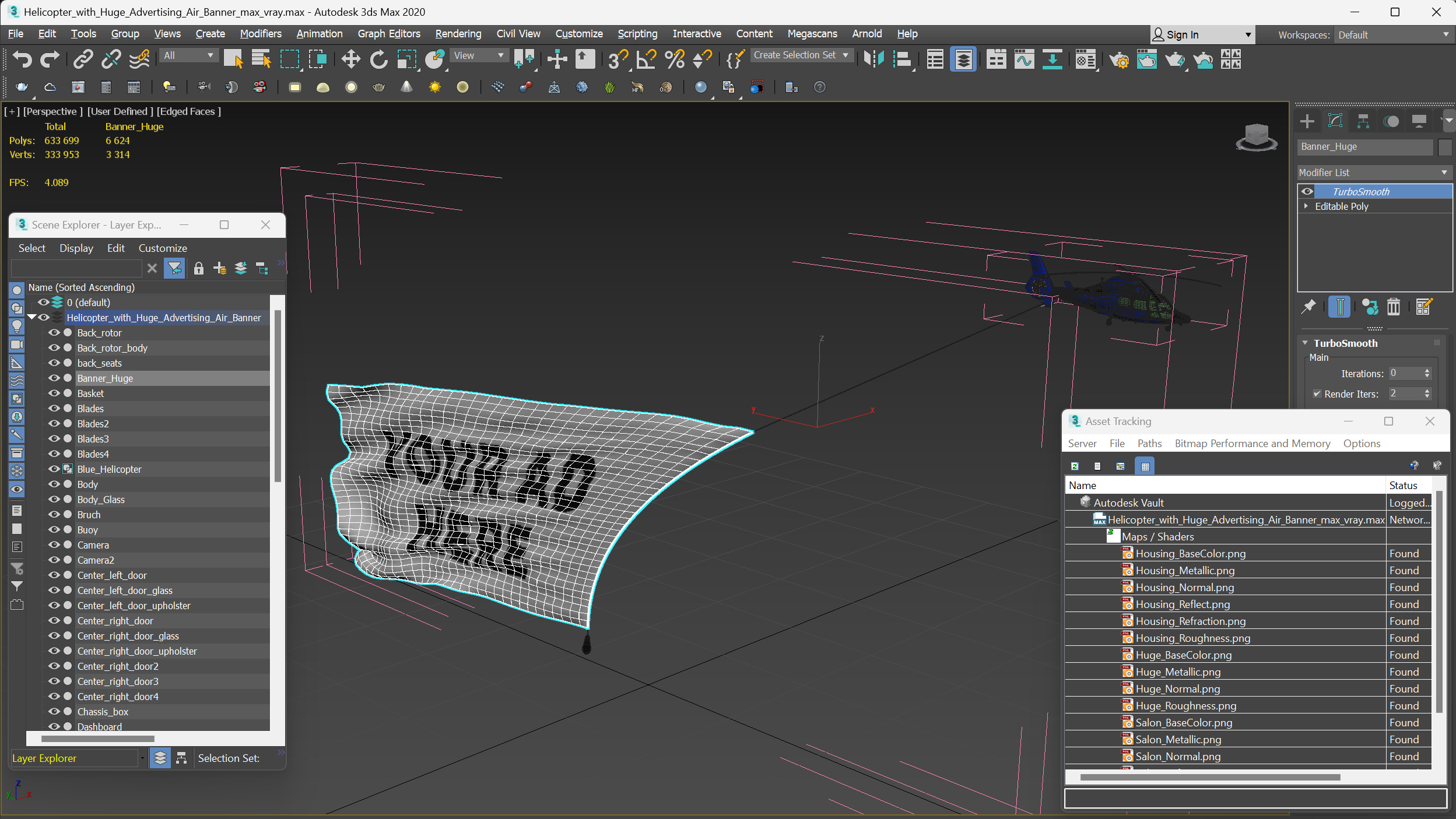Screen dimensions: 1456x819
Task: Open the Paths menu in Asset Tracking
Action: [x=1149, y=444]
